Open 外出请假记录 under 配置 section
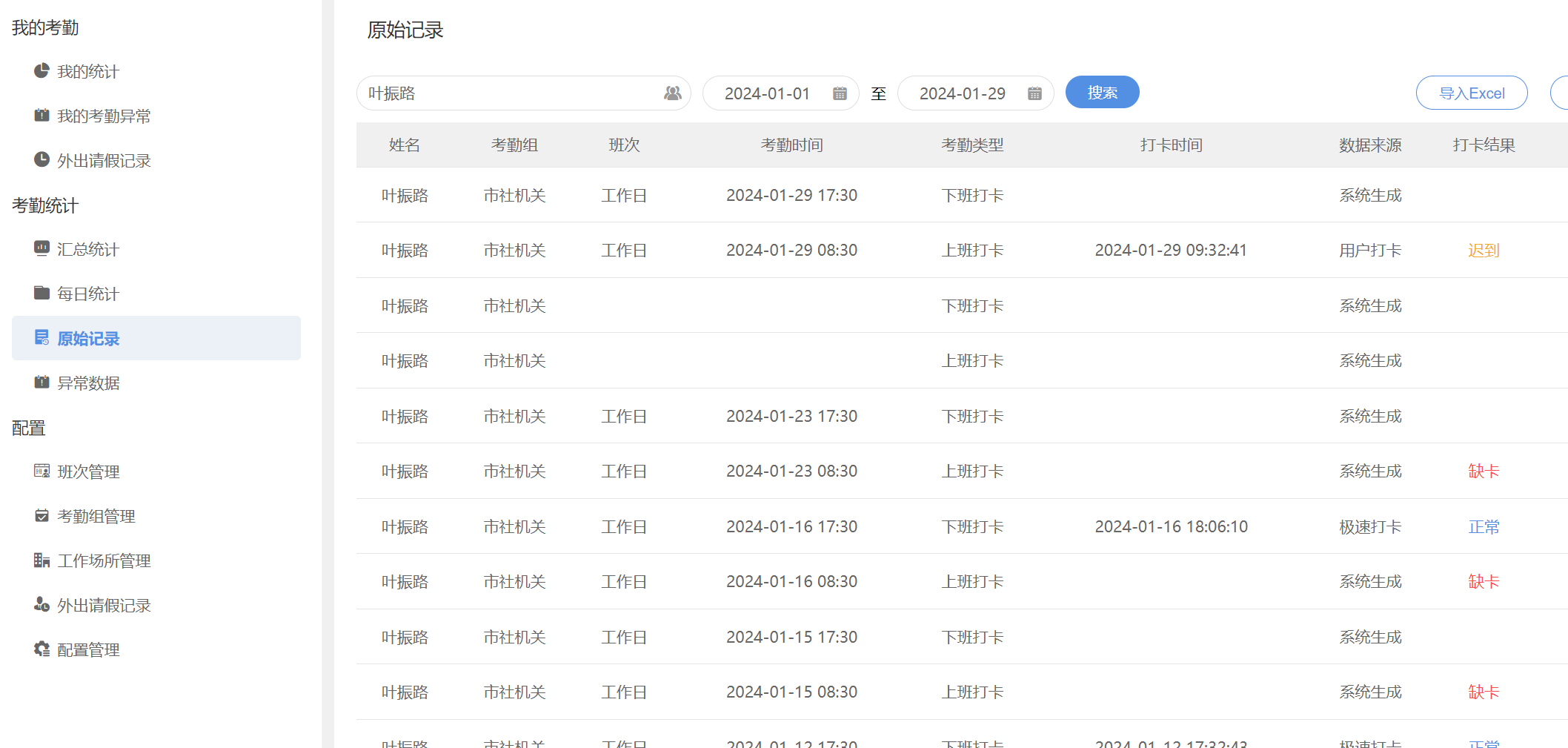The height and width of the screenshot is (748, 1568). (104, 605)
